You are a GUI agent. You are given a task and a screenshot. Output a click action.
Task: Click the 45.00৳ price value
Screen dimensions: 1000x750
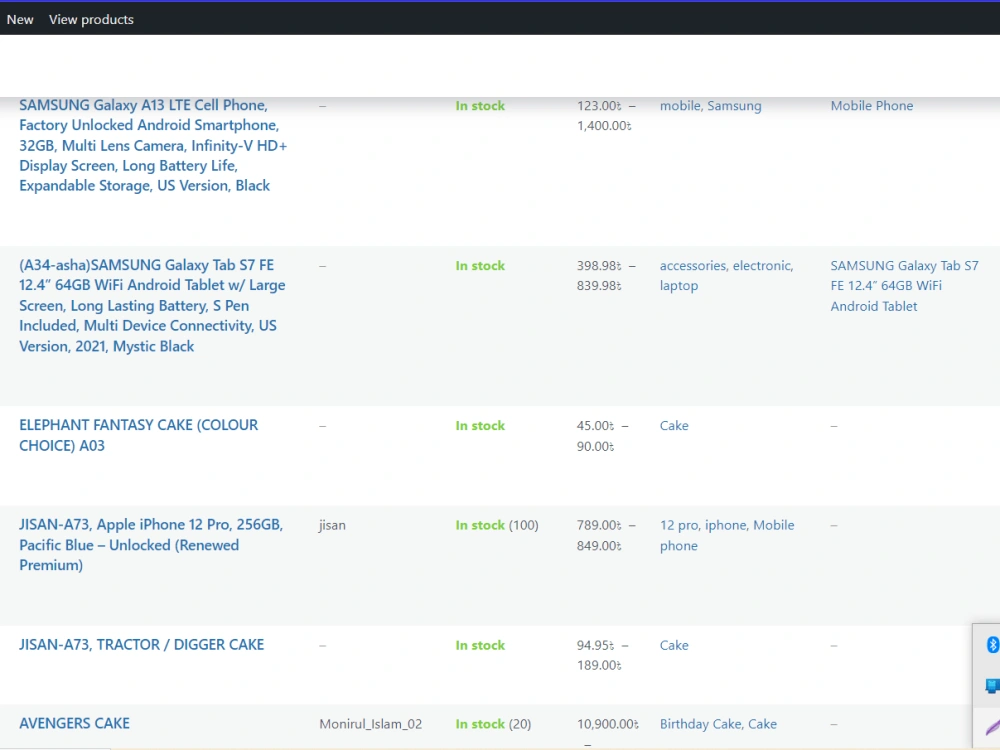(x=596, y=425)
